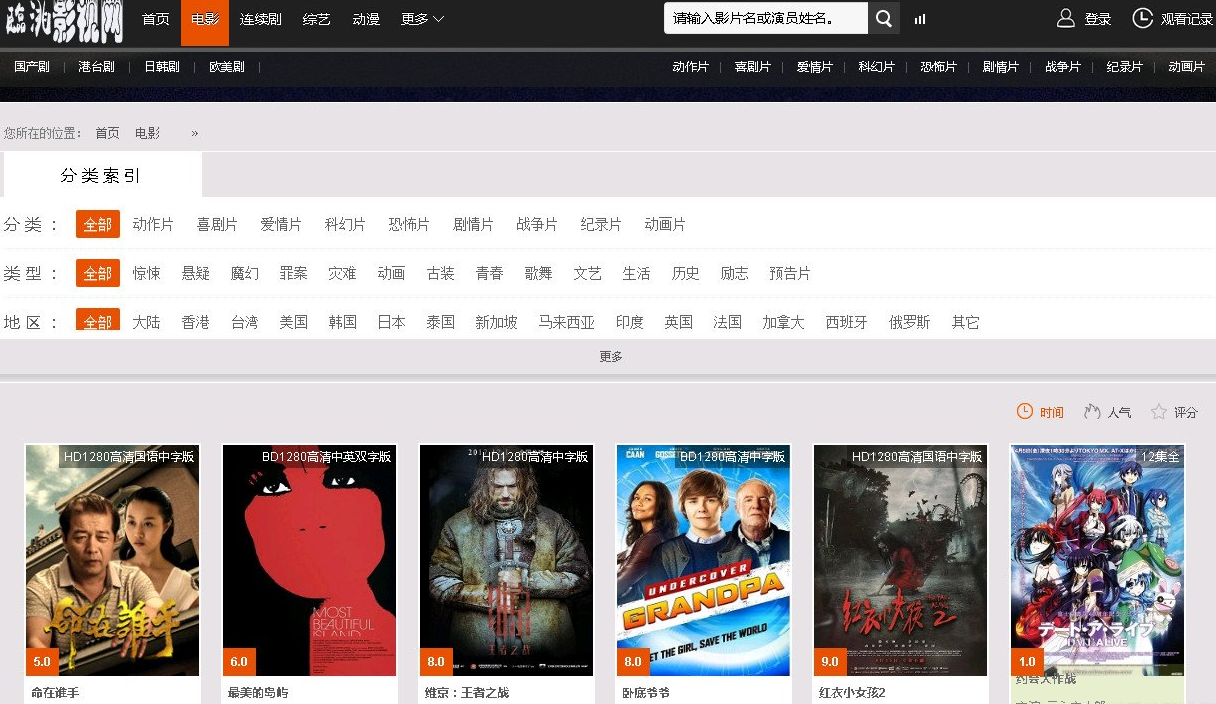This screenshot has width=1216, height=704.
Task: Filter region by 香港
Action: [x=195, y=322]
